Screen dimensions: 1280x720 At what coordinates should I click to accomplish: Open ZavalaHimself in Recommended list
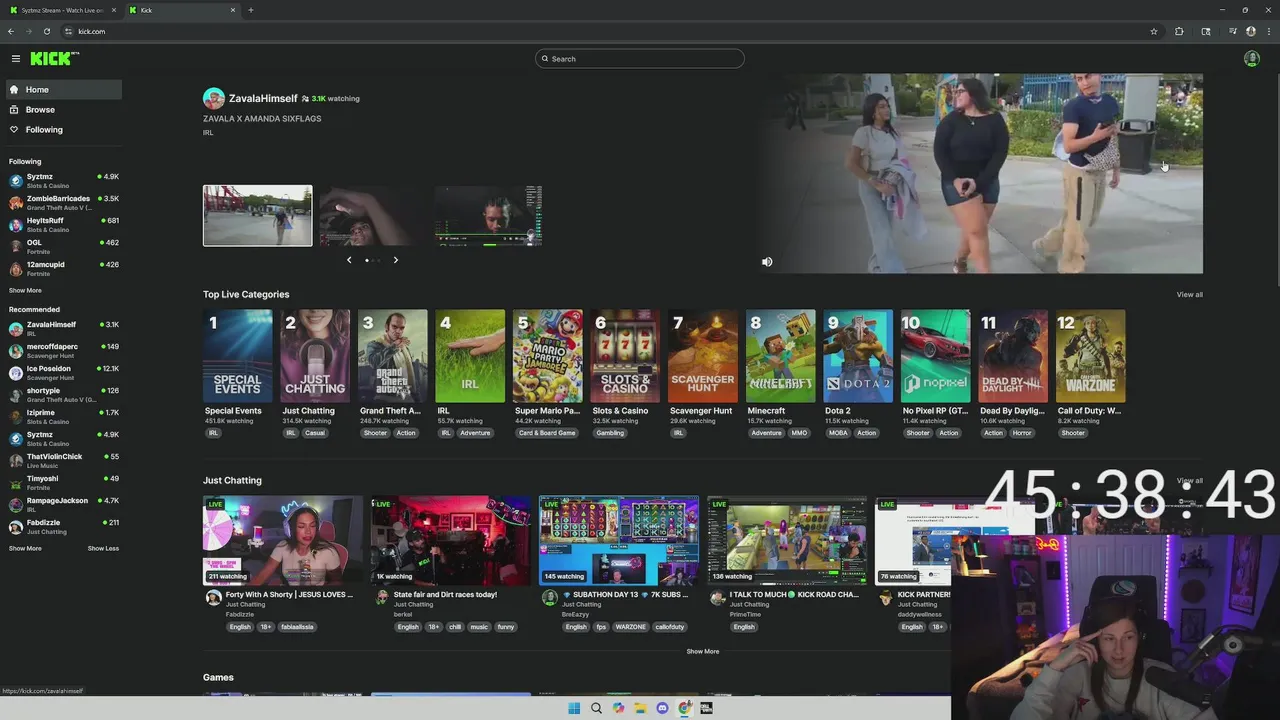[64, 329]
